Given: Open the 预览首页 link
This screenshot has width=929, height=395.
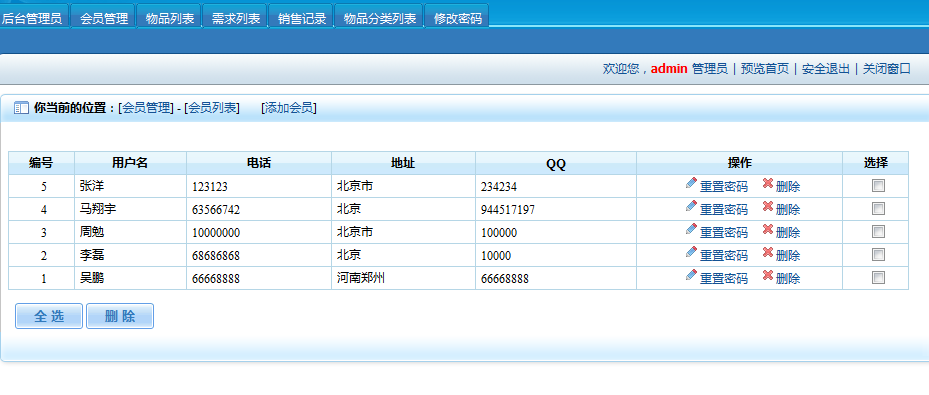Looking at the screenshot, I should 765,69.
